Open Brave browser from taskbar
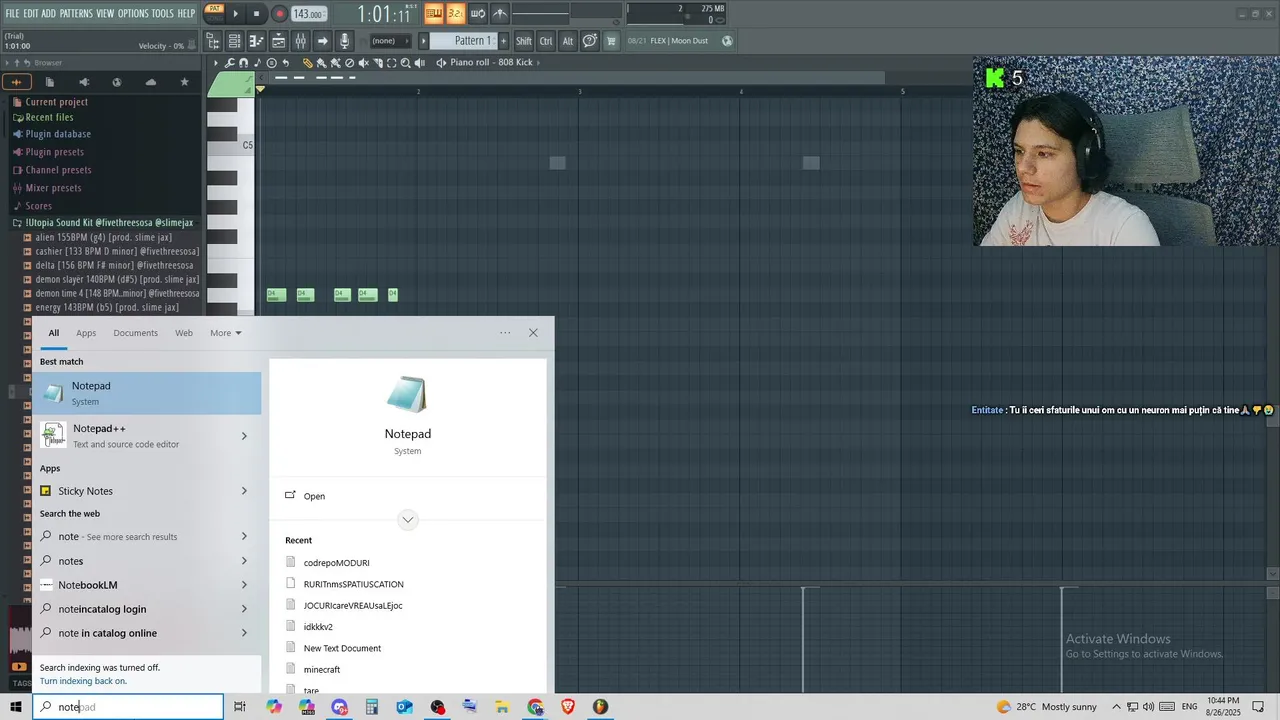 point(568,707)
